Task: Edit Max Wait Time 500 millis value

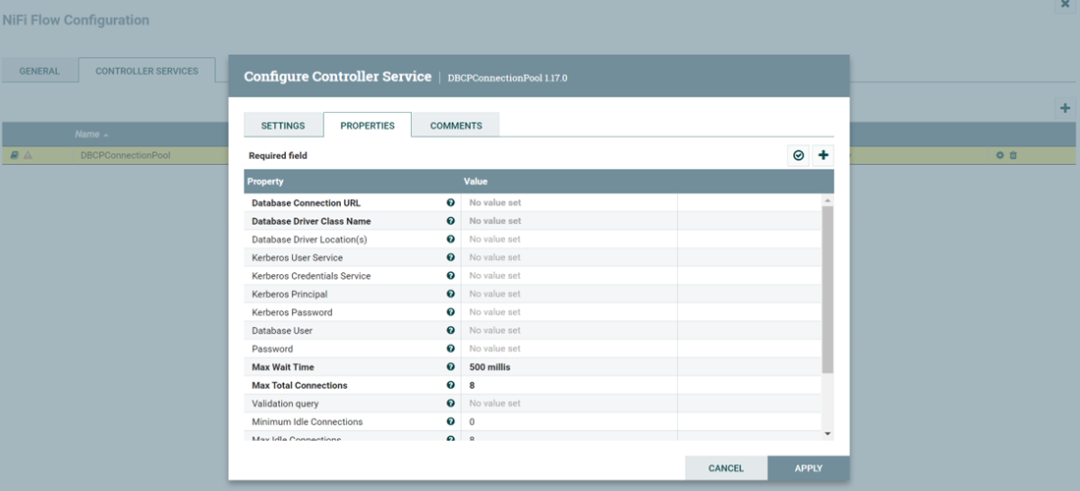Action: point(570,367)
